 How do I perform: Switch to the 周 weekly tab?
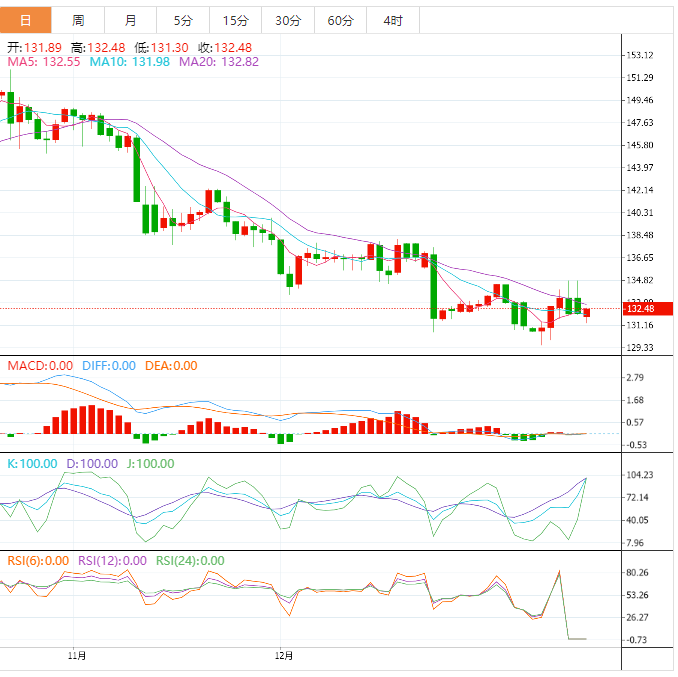[x=78, y=20]
